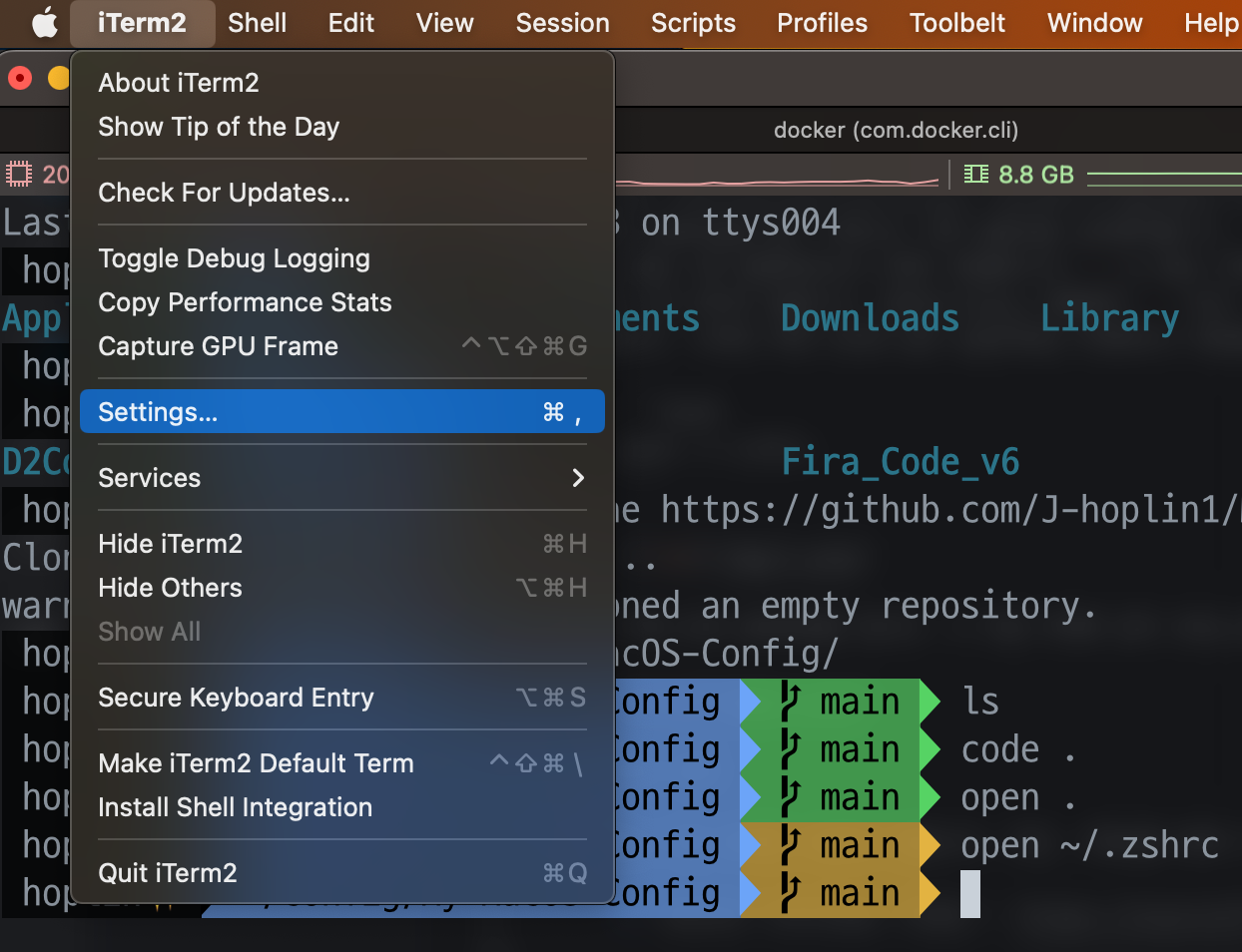Image resolution: width=1242 pixels, height=952 pixels.
Task: Click the CPU chip icon in status bar
Action: [19, 175]
